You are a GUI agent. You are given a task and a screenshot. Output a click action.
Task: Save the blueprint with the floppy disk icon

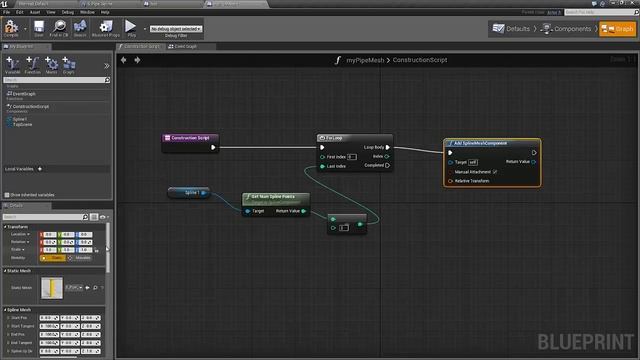tap(39, 28)
